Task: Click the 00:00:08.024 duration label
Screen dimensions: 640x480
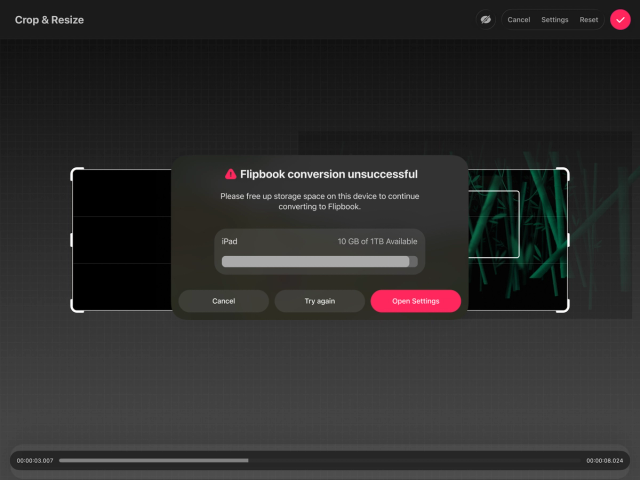Action: point(604,460)
